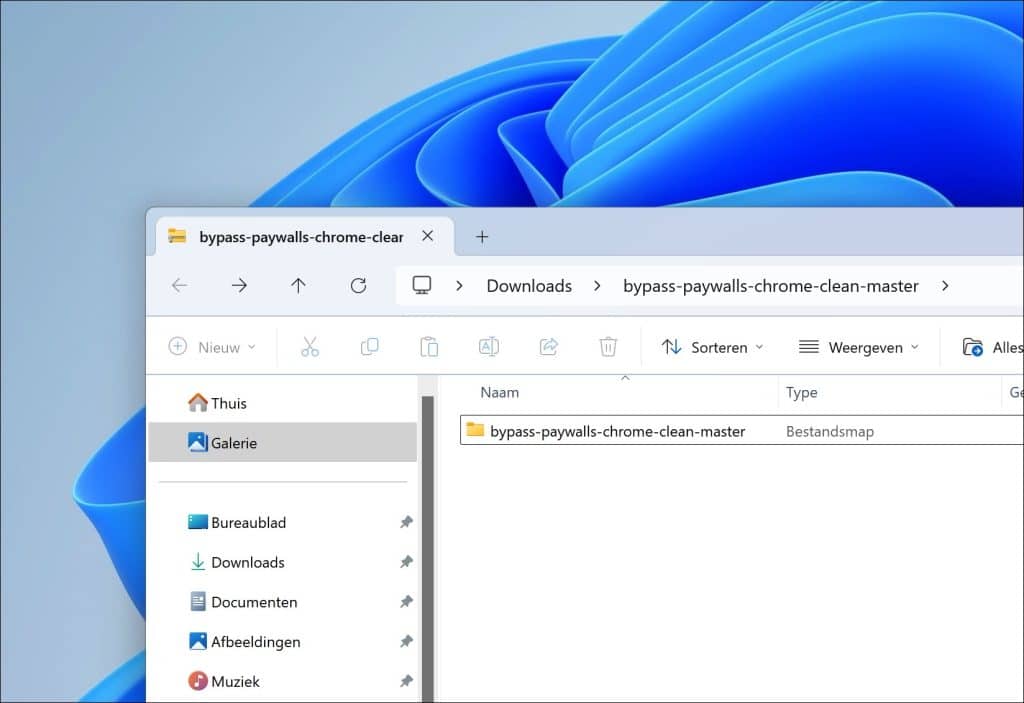This screenshot has height=703, width=1024.
Task: Click the This PC monitor icon in address bar
Action: click(x=422, y=286)
